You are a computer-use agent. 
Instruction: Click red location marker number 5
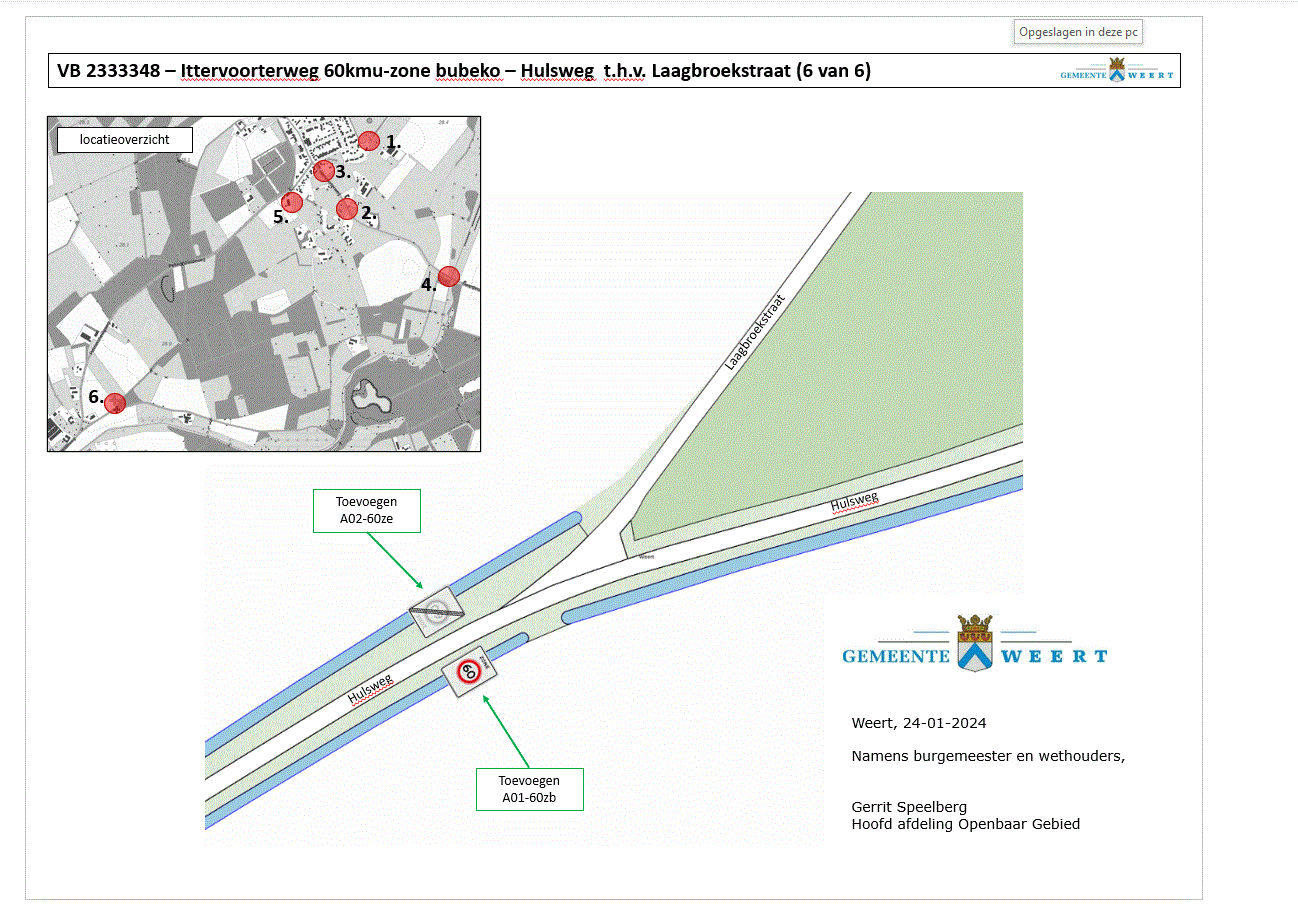coord(292,202)
